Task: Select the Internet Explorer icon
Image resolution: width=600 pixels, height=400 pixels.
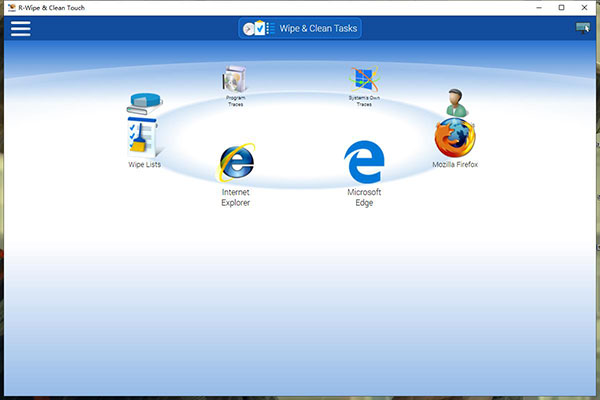Action: click(x=237, y=162)
